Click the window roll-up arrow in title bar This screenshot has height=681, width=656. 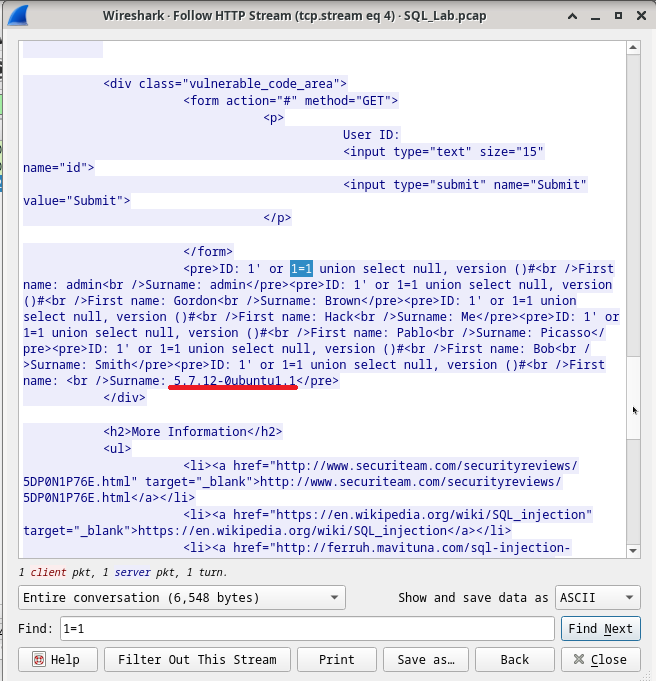coord(573,16)
